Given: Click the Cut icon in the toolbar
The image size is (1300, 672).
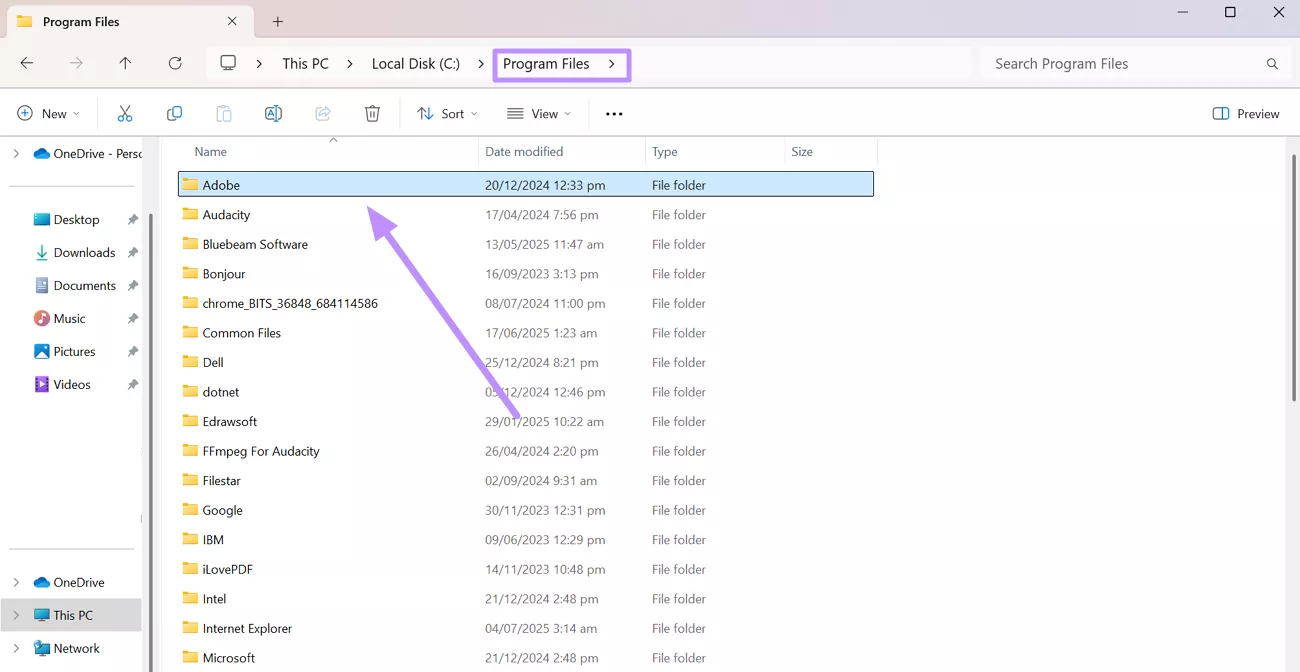Looking at the screenshot, I should tap(124, 113).
